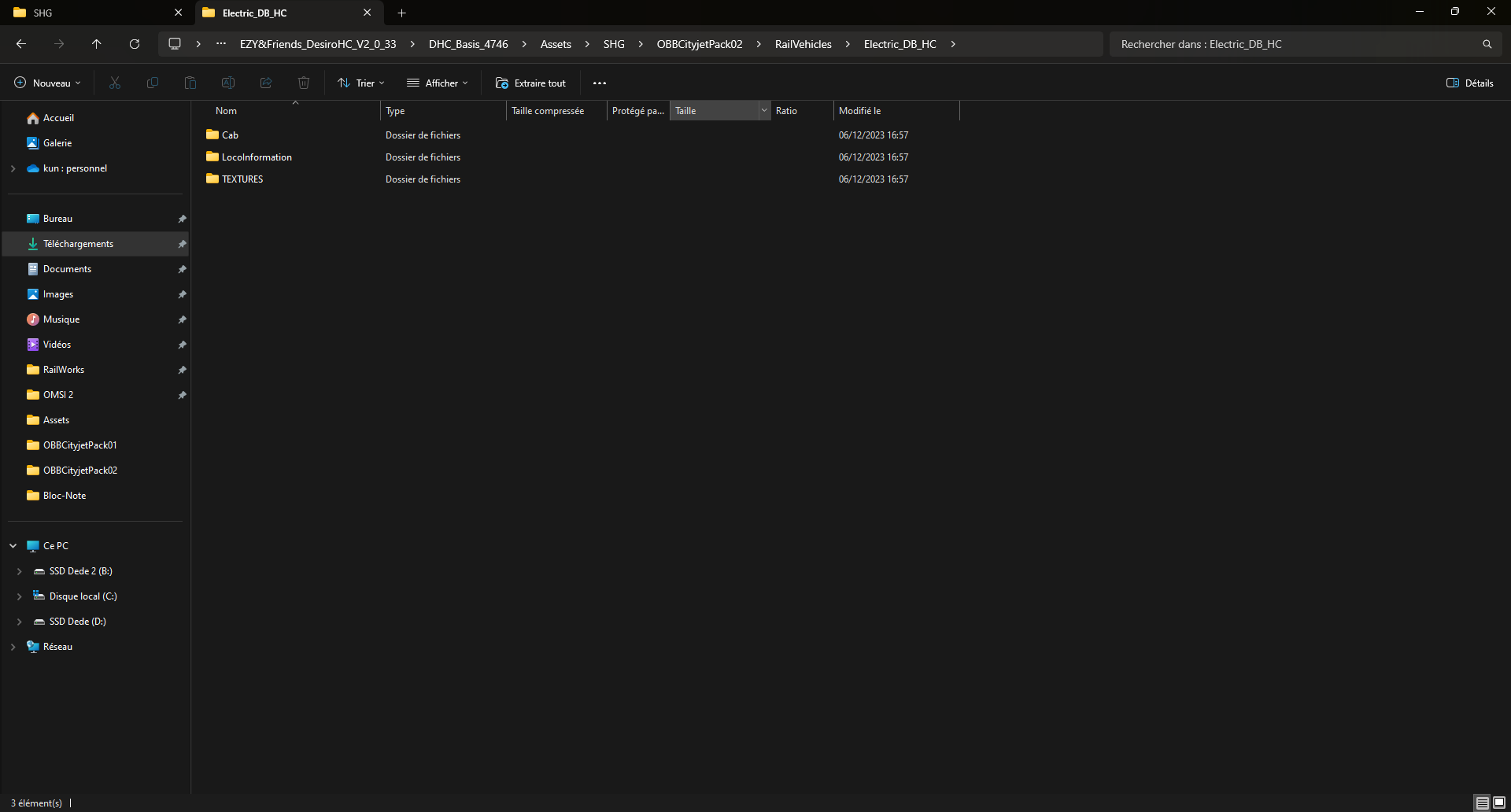Image resolution: width=1511 pixels, height=812 pixels.
Task: Open Galerie in the sidebar
Action: point(95,143)
